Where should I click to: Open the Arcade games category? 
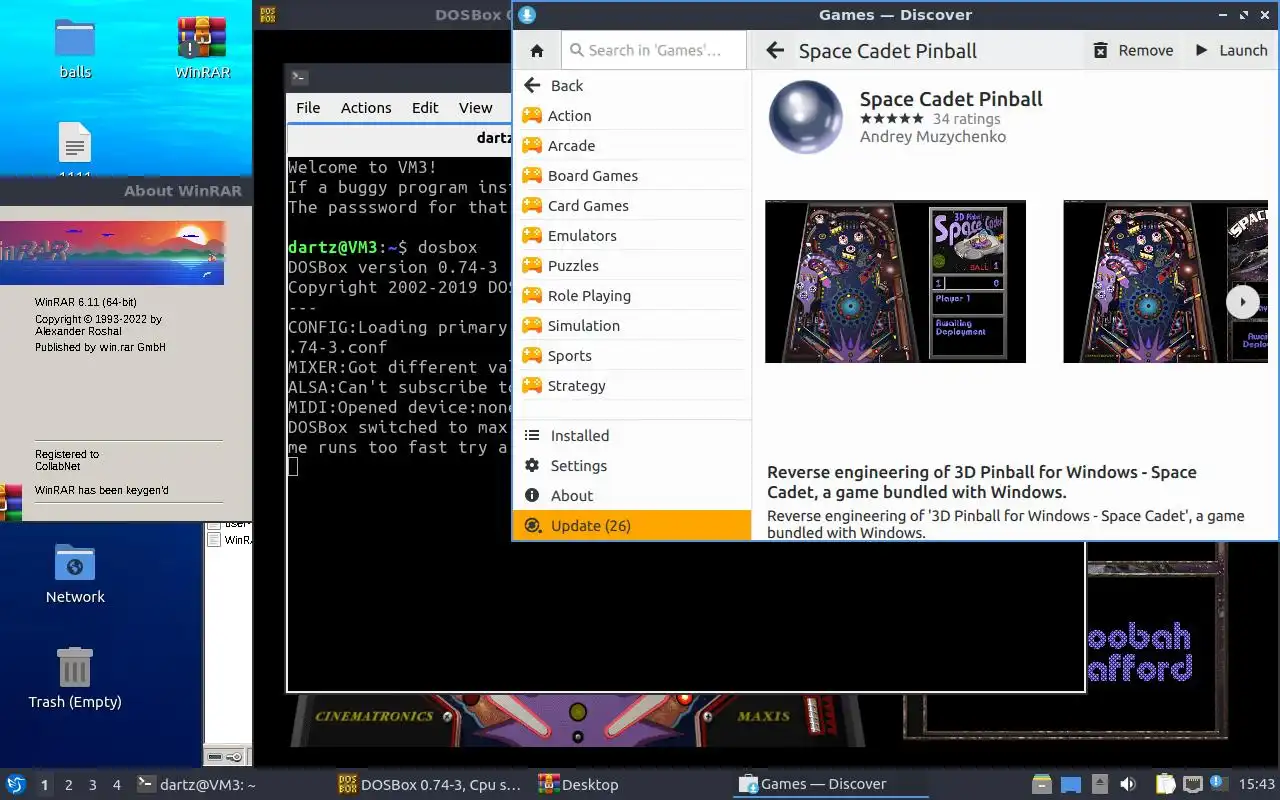(631, 146)
